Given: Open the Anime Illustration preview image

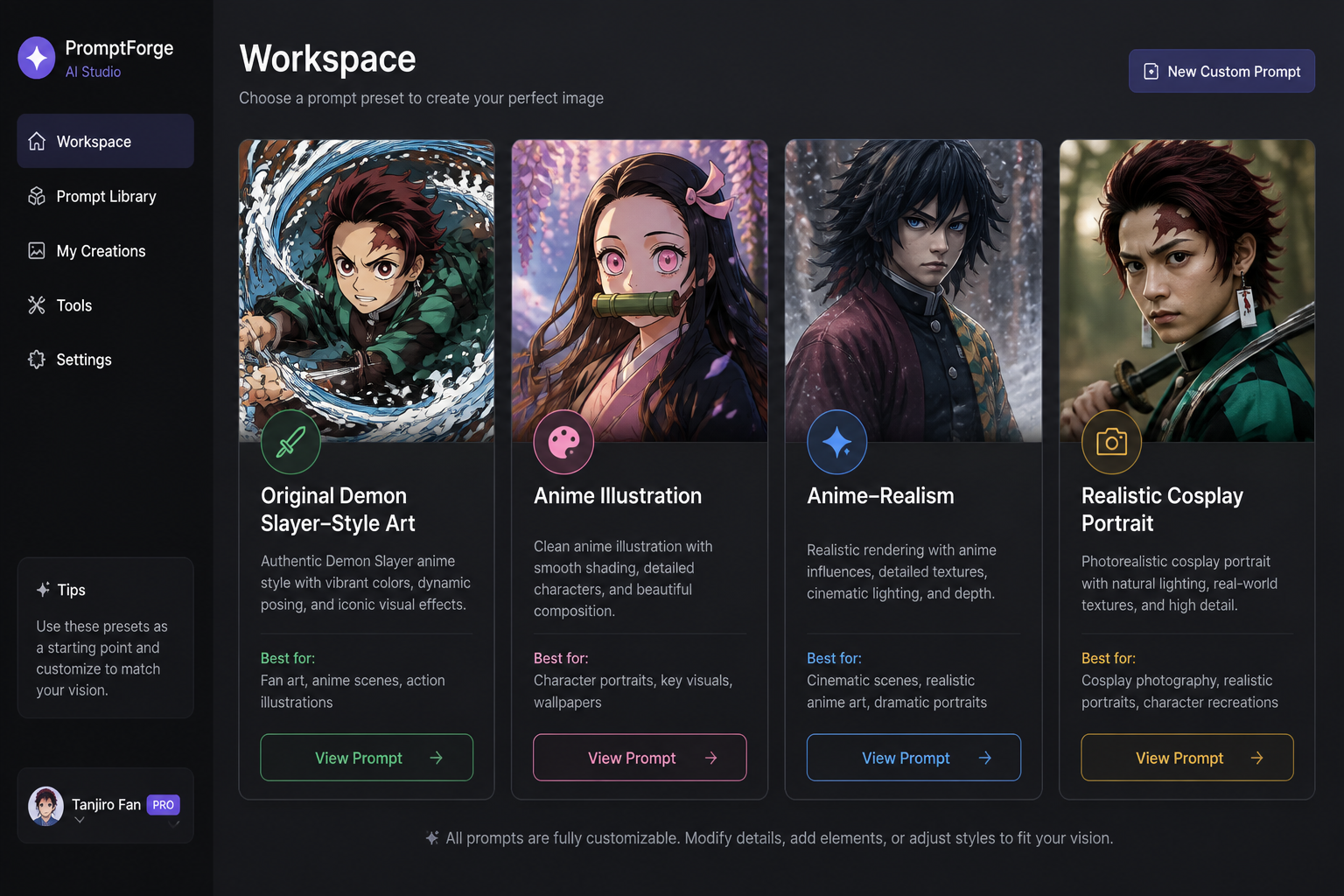Looking at the screenshot, I should [x=640, y=290].
